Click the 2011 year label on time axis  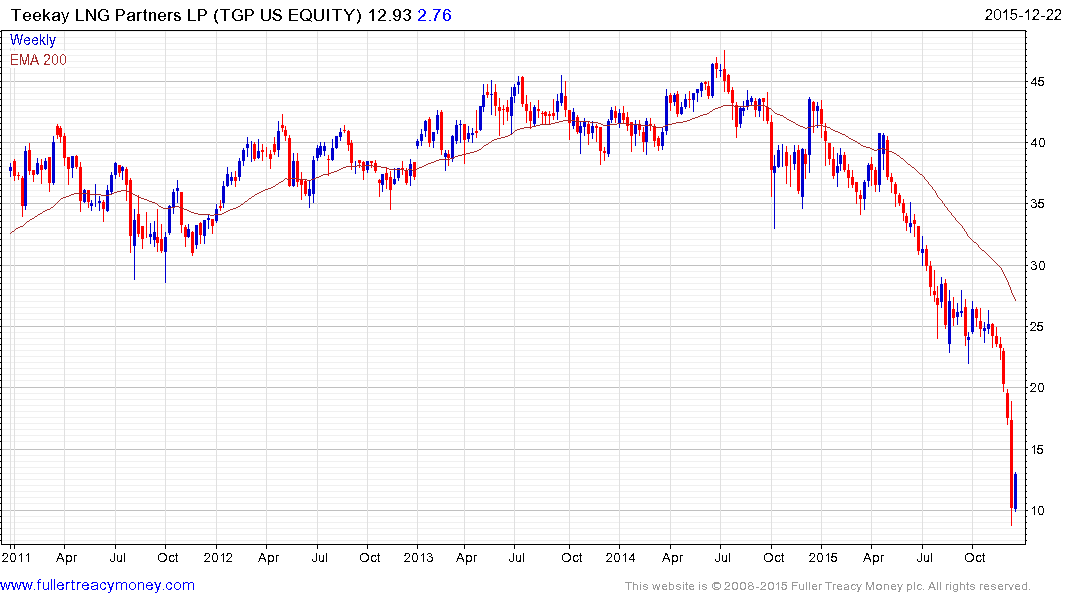(x=16, y=557)
